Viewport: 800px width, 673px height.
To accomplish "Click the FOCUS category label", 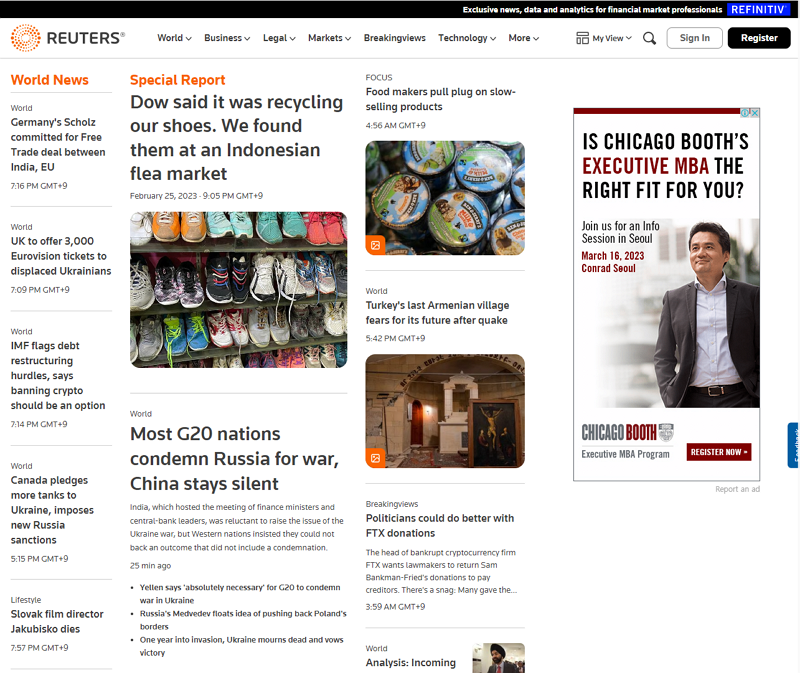I will tap(379, 78).
